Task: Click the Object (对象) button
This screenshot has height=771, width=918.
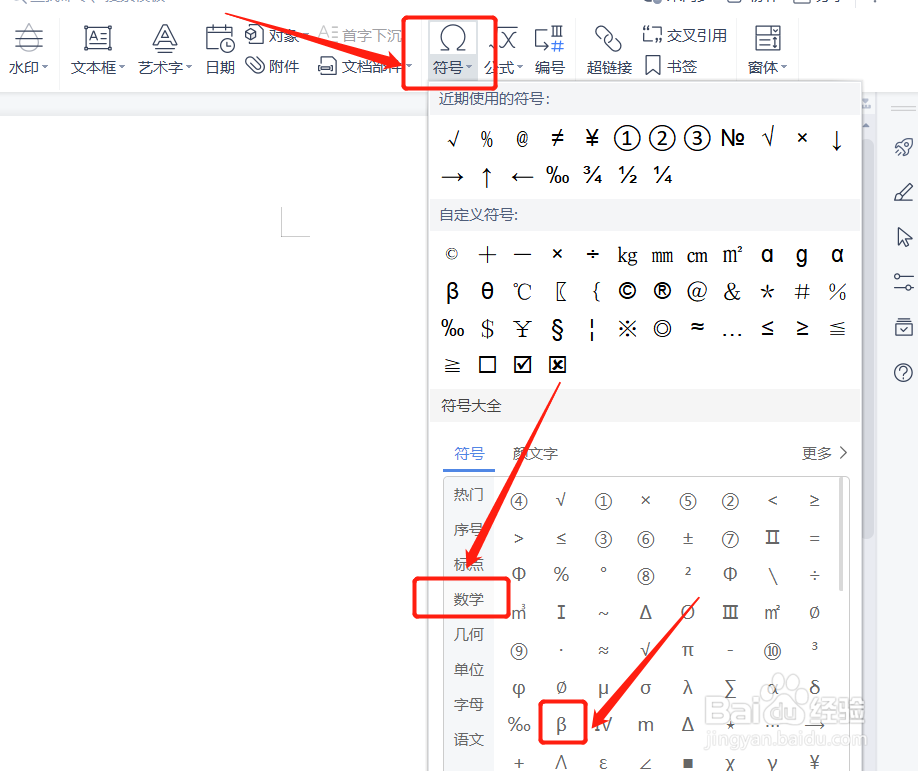Action: click(x=272, y=35)
